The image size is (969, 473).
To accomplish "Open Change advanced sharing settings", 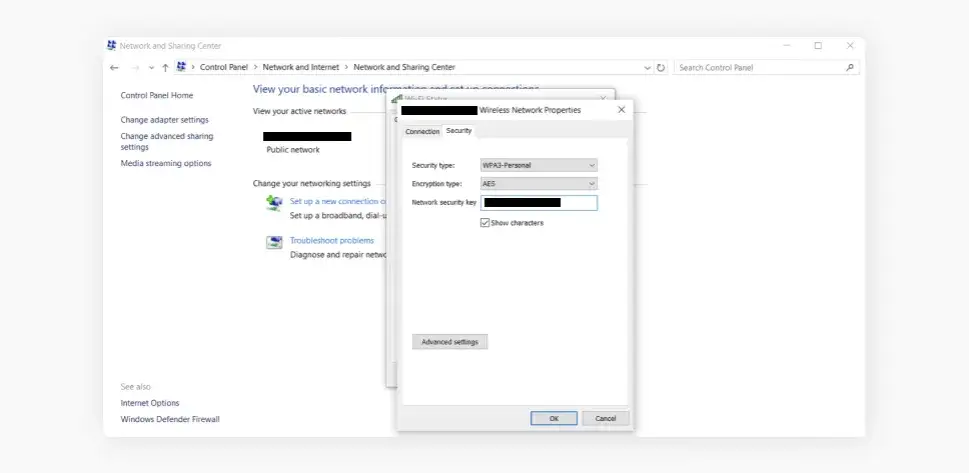I will pyautogui.click(x=167, y=142).
